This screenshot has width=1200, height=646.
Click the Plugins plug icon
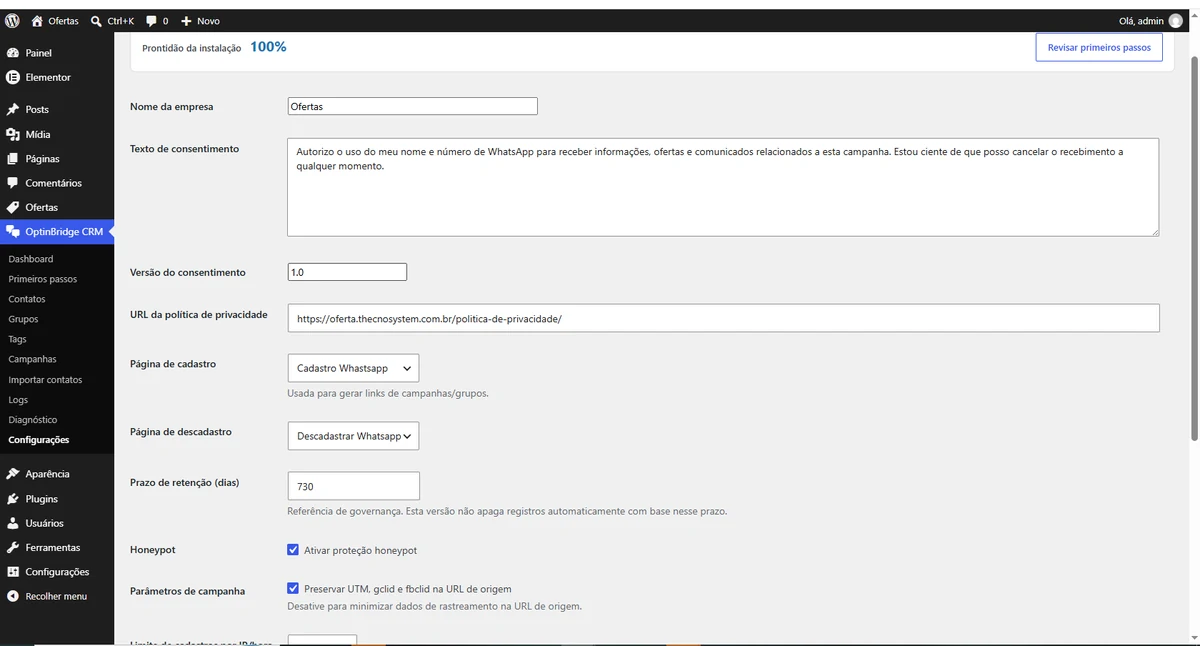click(x=13, y=499)
